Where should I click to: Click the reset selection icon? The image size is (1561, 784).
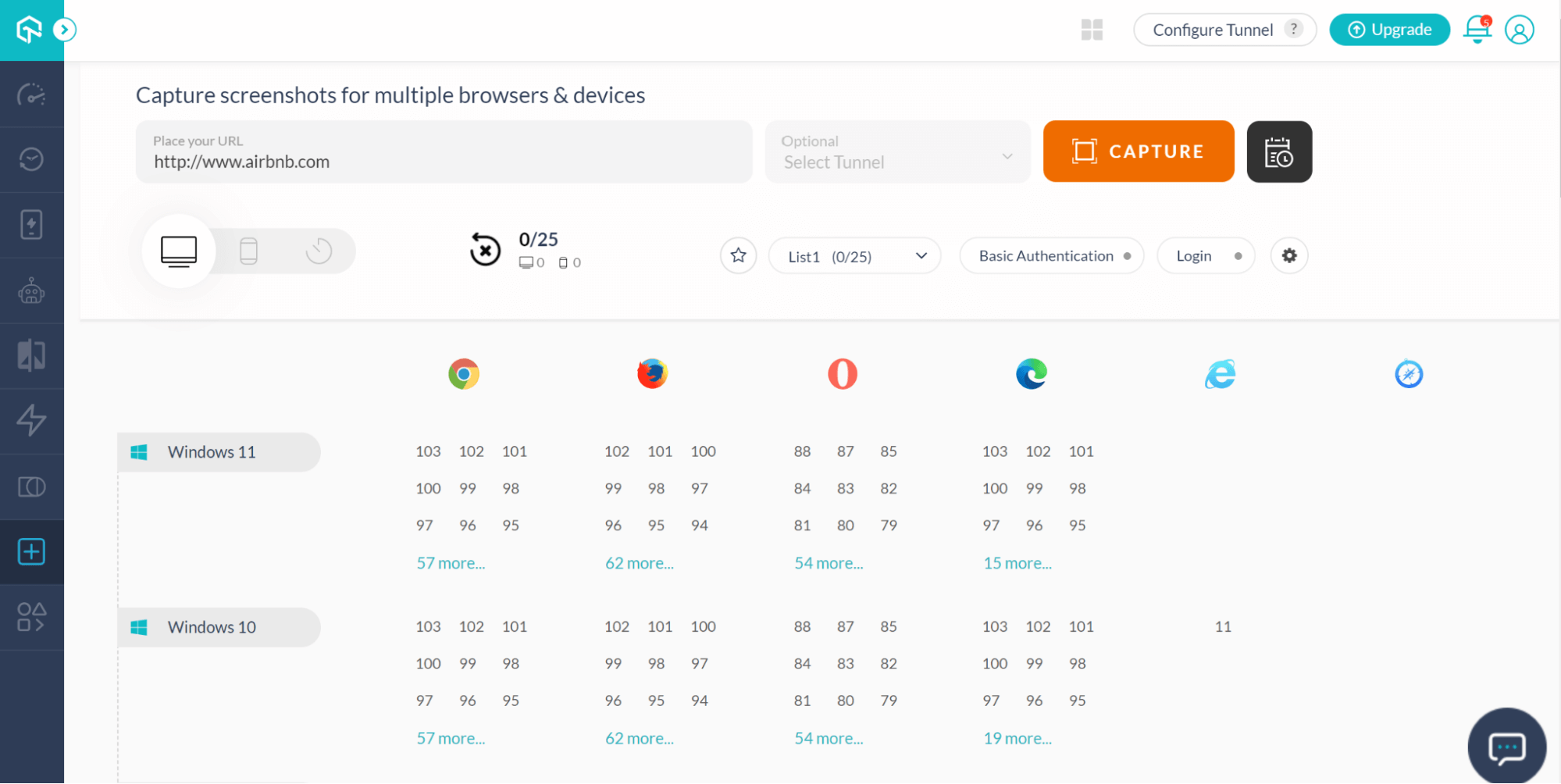(x=485, y=250)
